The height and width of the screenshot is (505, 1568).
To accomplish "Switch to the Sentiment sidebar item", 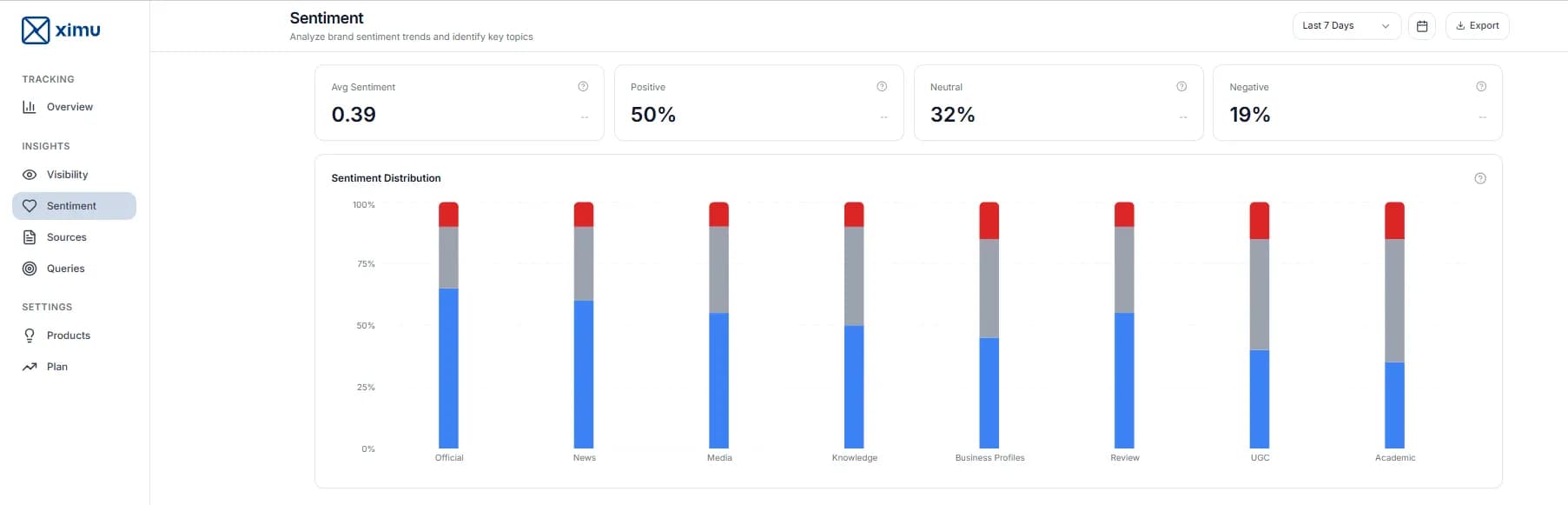I will [x=73, y=205].
